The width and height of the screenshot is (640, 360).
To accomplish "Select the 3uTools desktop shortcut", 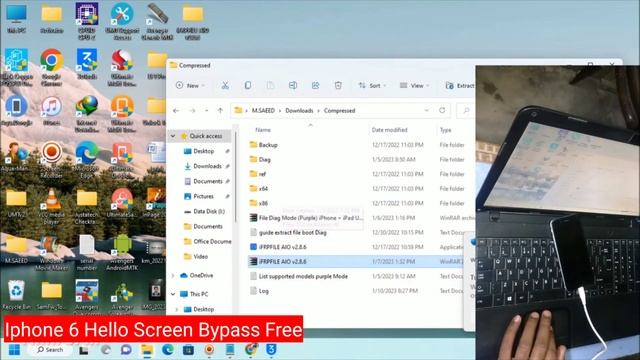I will tap(87, 64).
